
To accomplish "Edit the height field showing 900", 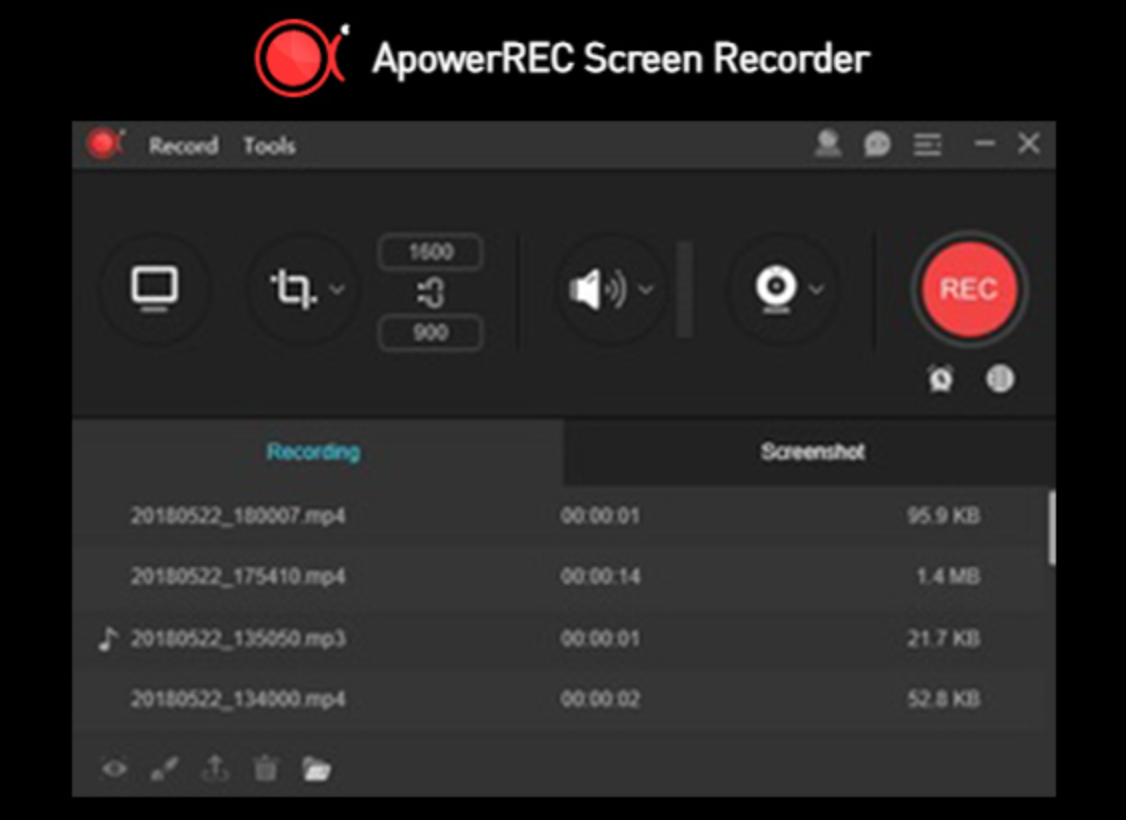I will coord(431,332).
